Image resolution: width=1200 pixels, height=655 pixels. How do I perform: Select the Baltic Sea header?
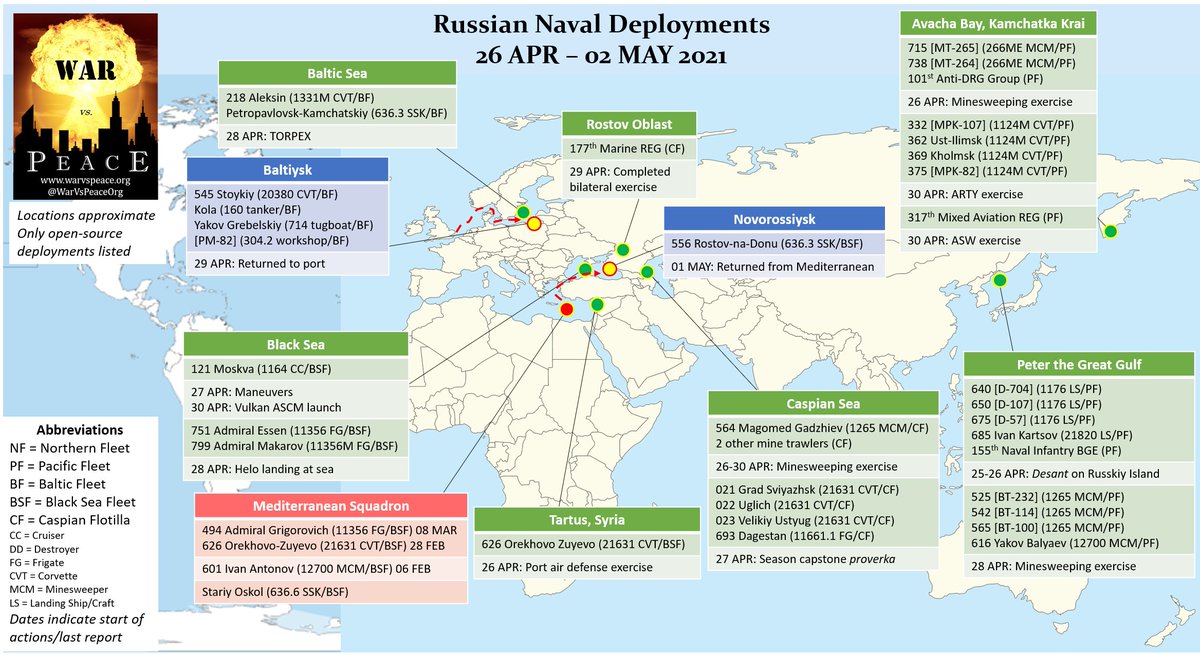338,73
